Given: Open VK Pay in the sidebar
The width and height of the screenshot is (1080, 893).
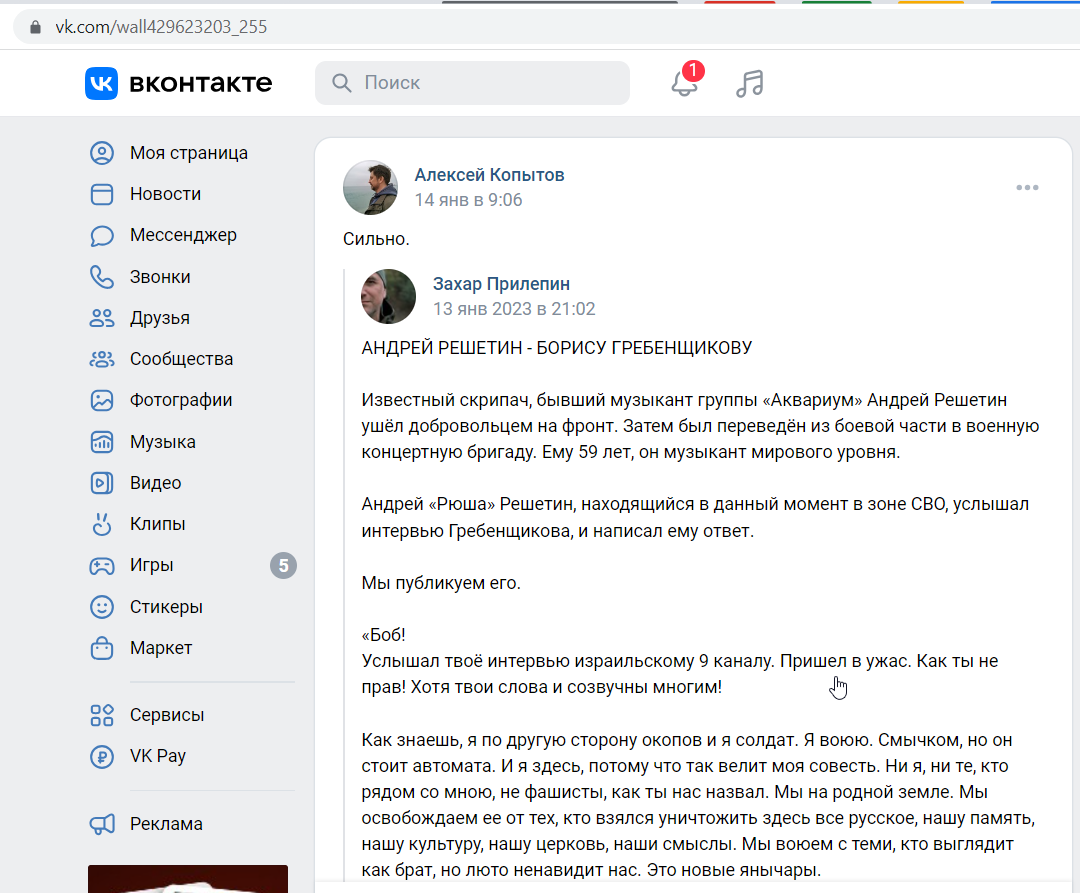Looking at the screenshot, I should click(158, 756).
